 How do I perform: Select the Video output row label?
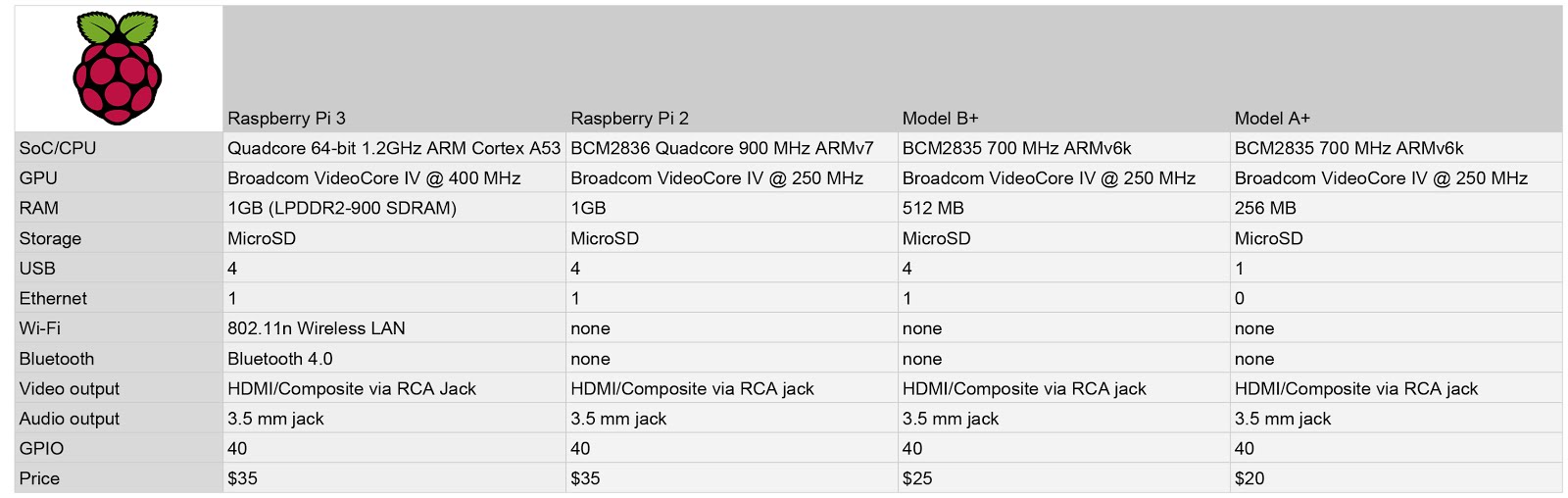[70, 389]
